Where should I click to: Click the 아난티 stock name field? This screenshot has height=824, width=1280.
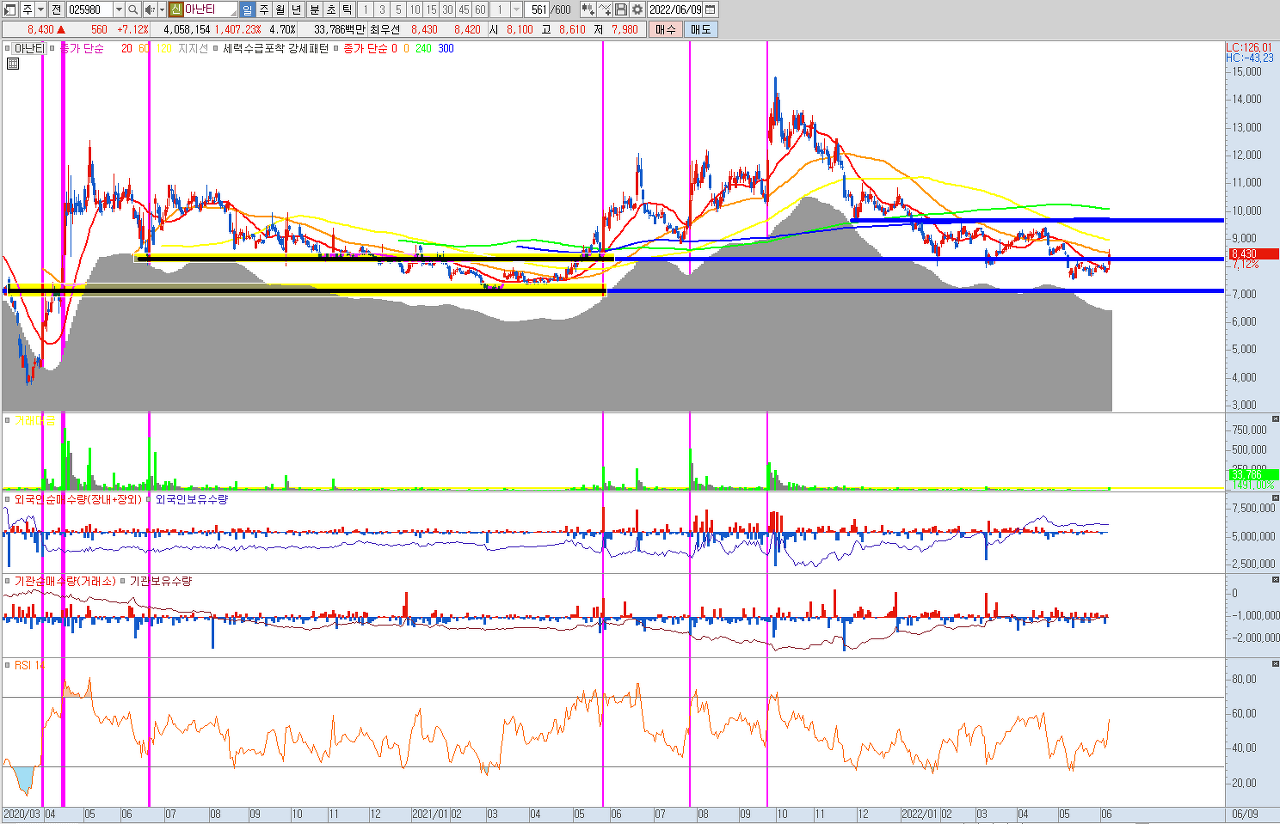(211, 9)
